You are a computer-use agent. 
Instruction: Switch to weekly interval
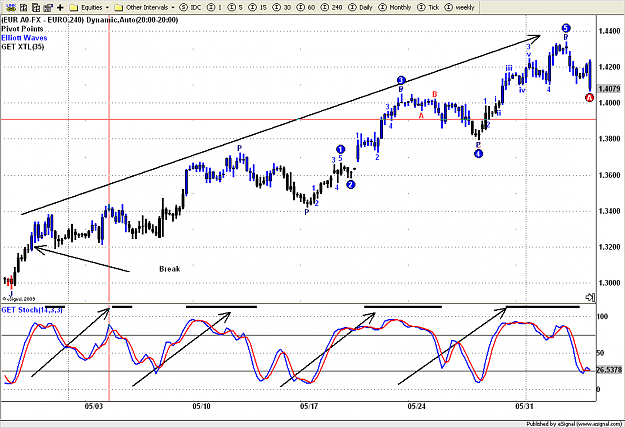point(460,7)
